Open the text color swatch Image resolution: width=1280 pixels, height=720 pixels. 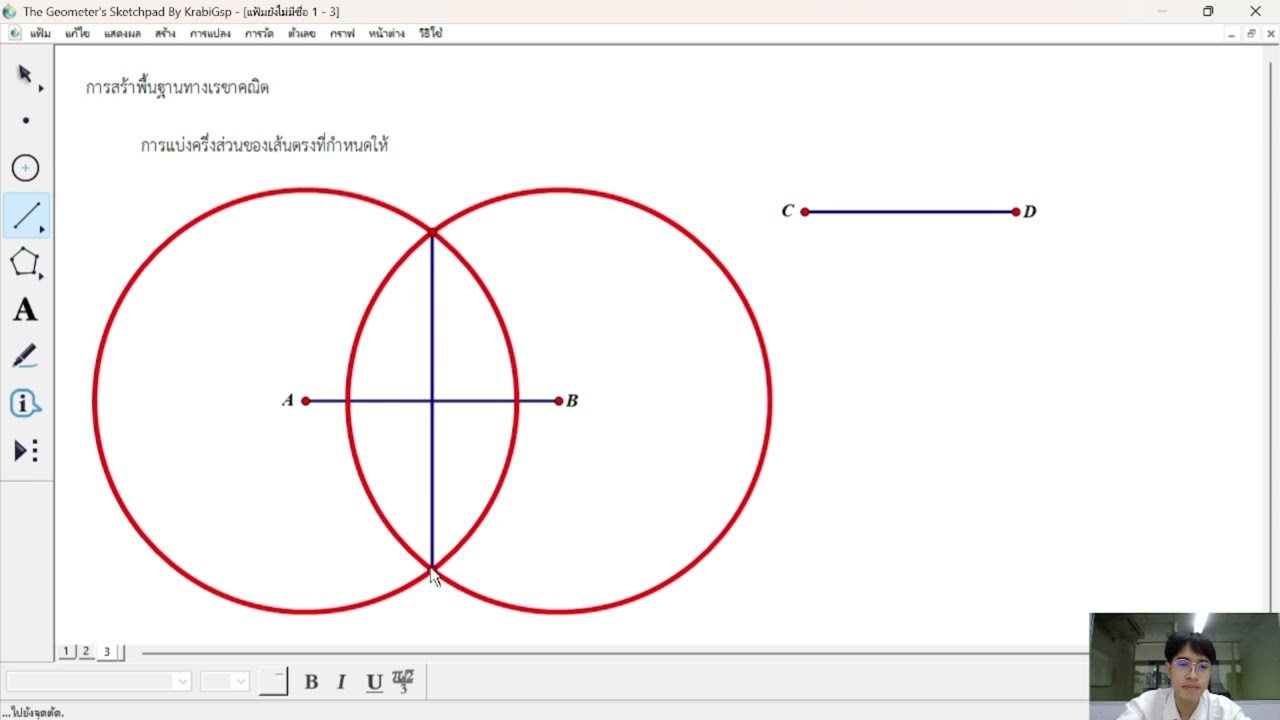coord(273,682)
